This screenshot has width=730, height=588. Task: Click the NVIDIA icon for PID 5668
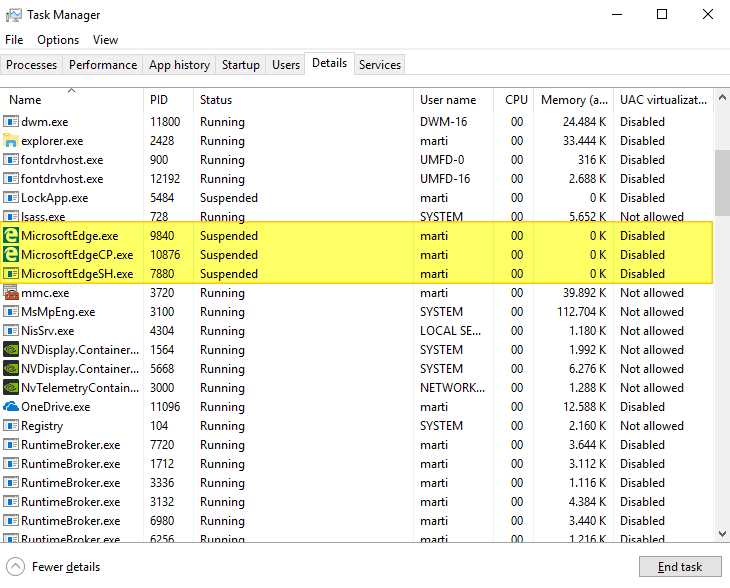pos(10,369)
